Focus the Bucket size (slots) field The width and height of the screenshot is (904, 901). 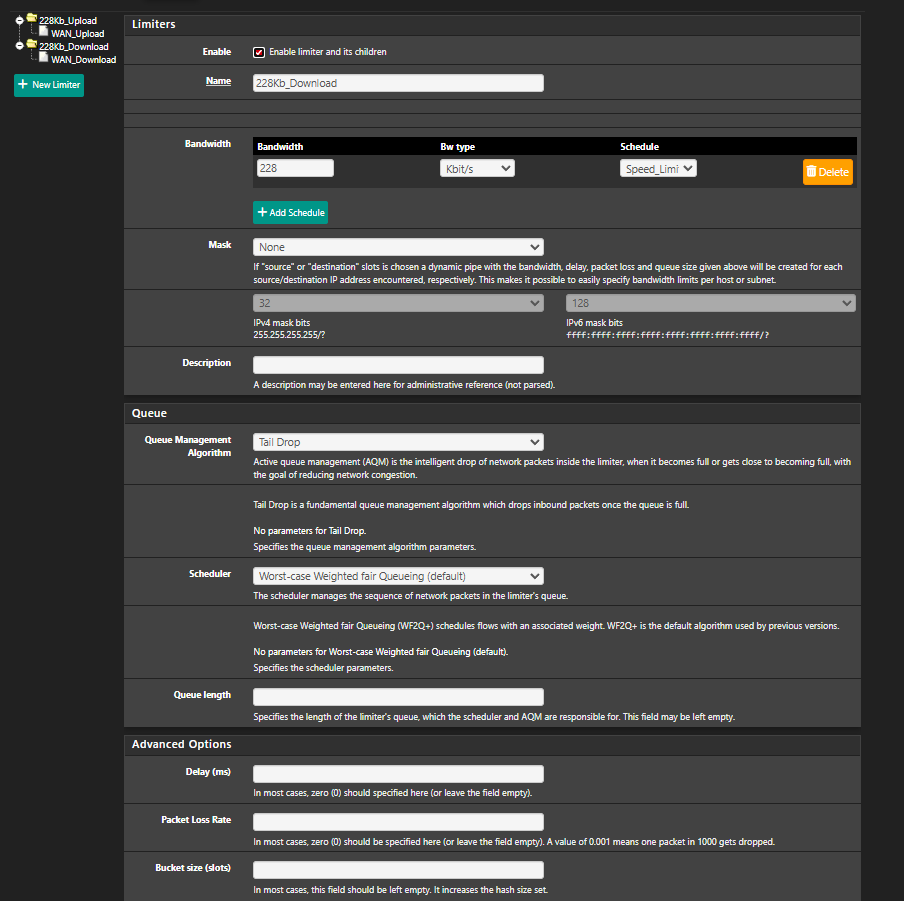pyautogui.click(x=398, y=870)
